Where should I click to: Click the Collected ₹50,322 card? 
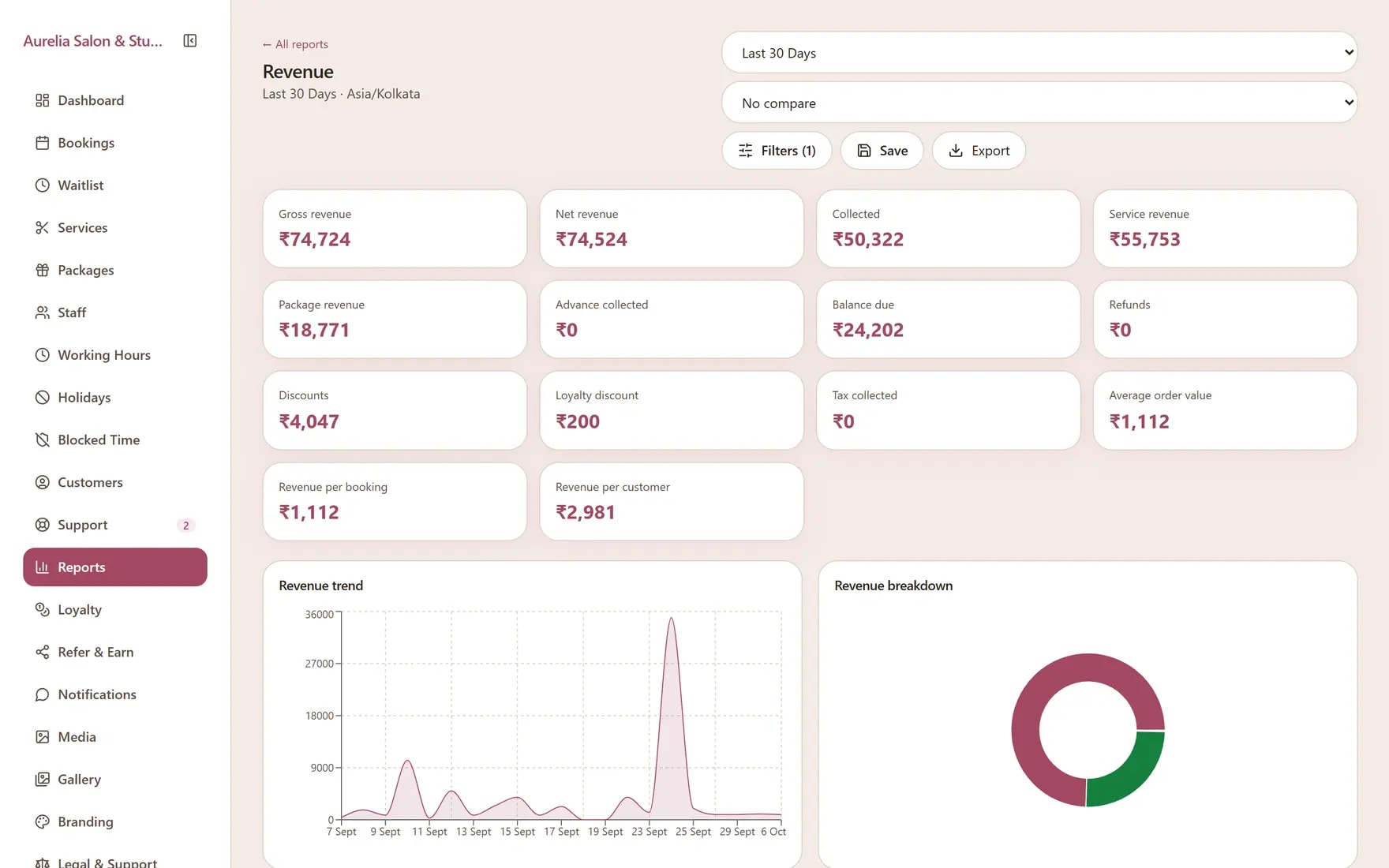click(x=949, y=229)
